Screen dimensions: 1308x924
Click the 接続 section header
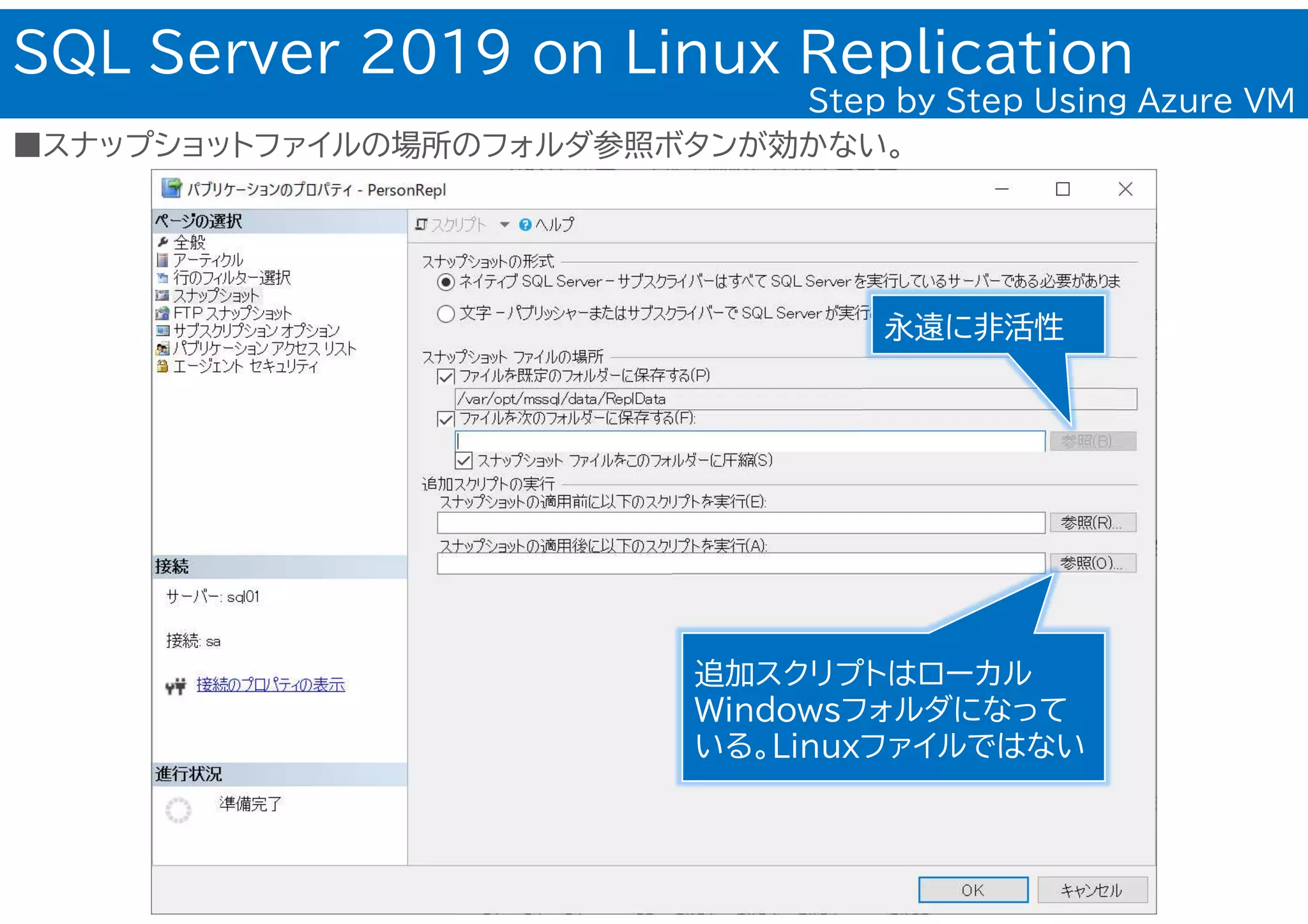click(280, 566)
